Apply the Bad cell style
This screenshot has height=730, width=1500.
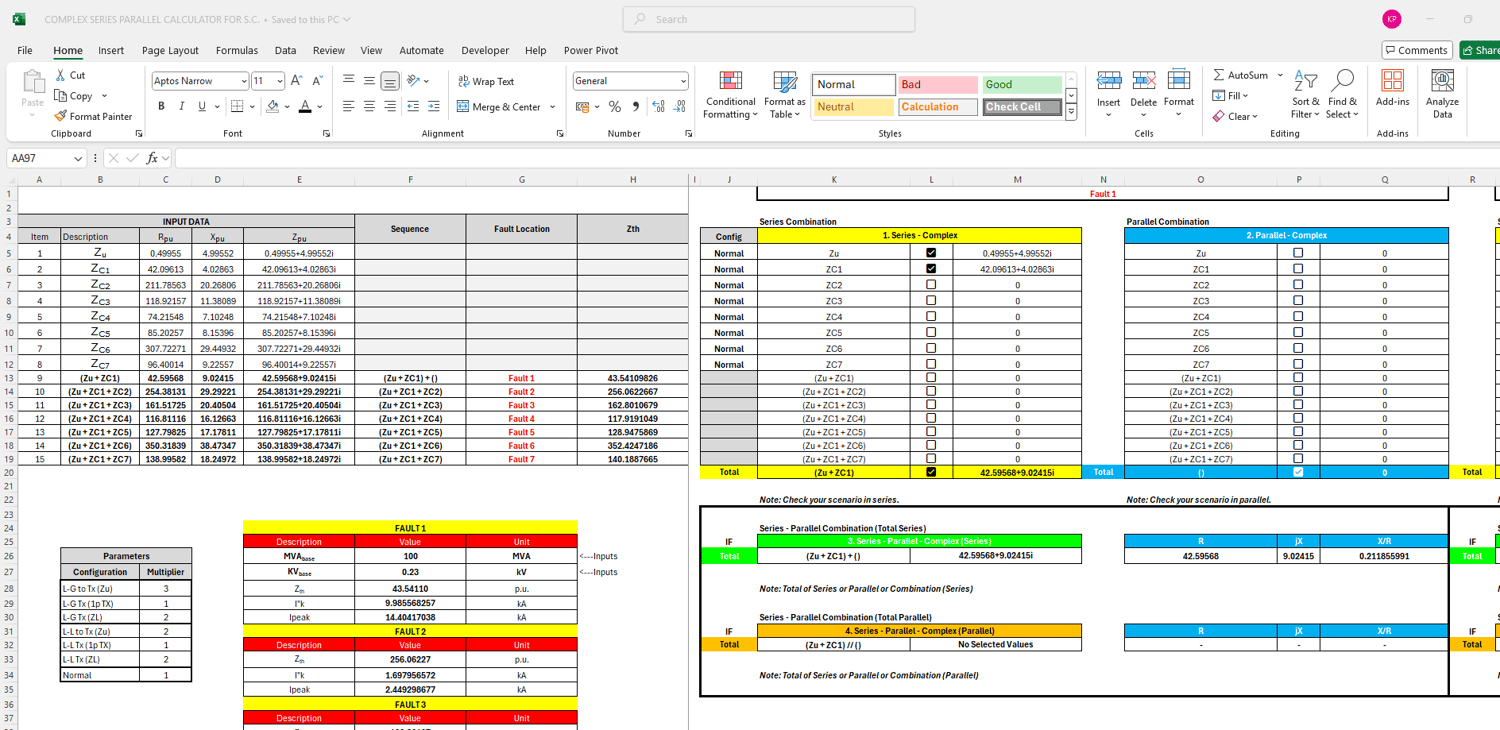(x=937, y=85)
